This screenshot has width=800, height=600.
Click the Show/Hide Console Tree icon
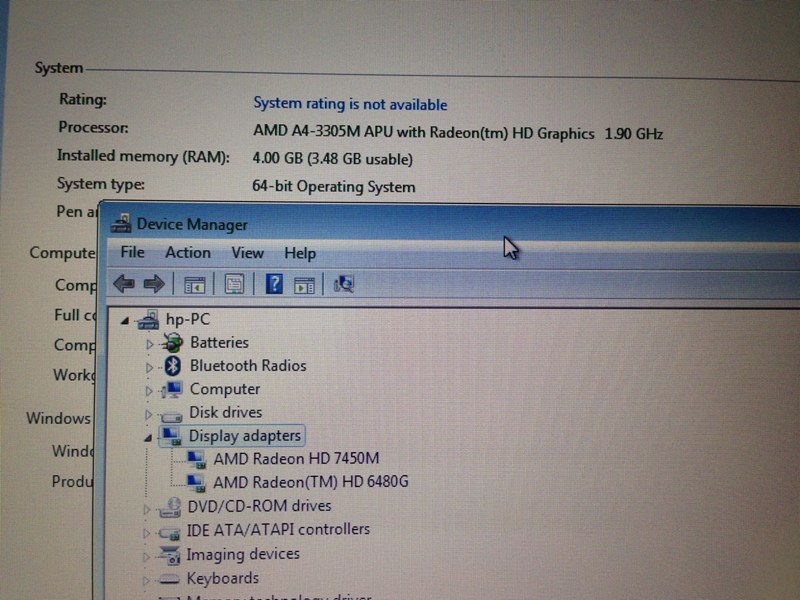pyautogui.click(x=196, y=285)
